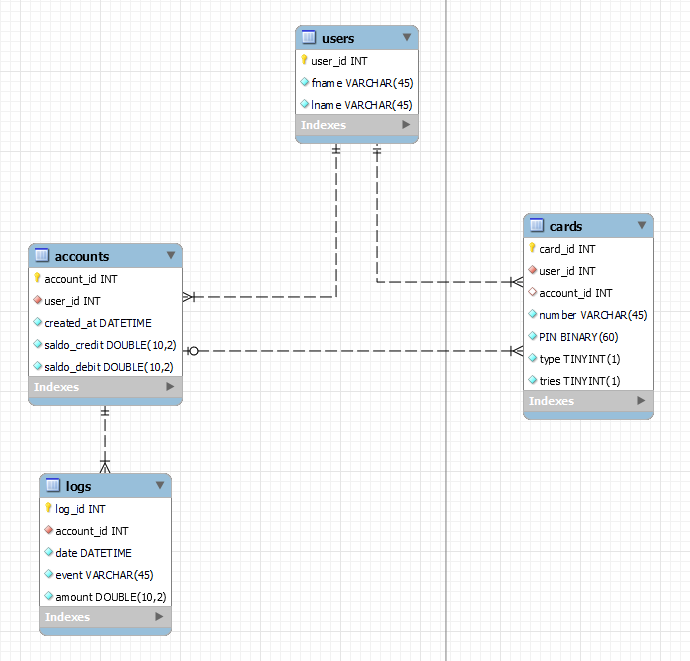
Task: Click the saldo_credit column diamond icon
Action: [37, 344]
